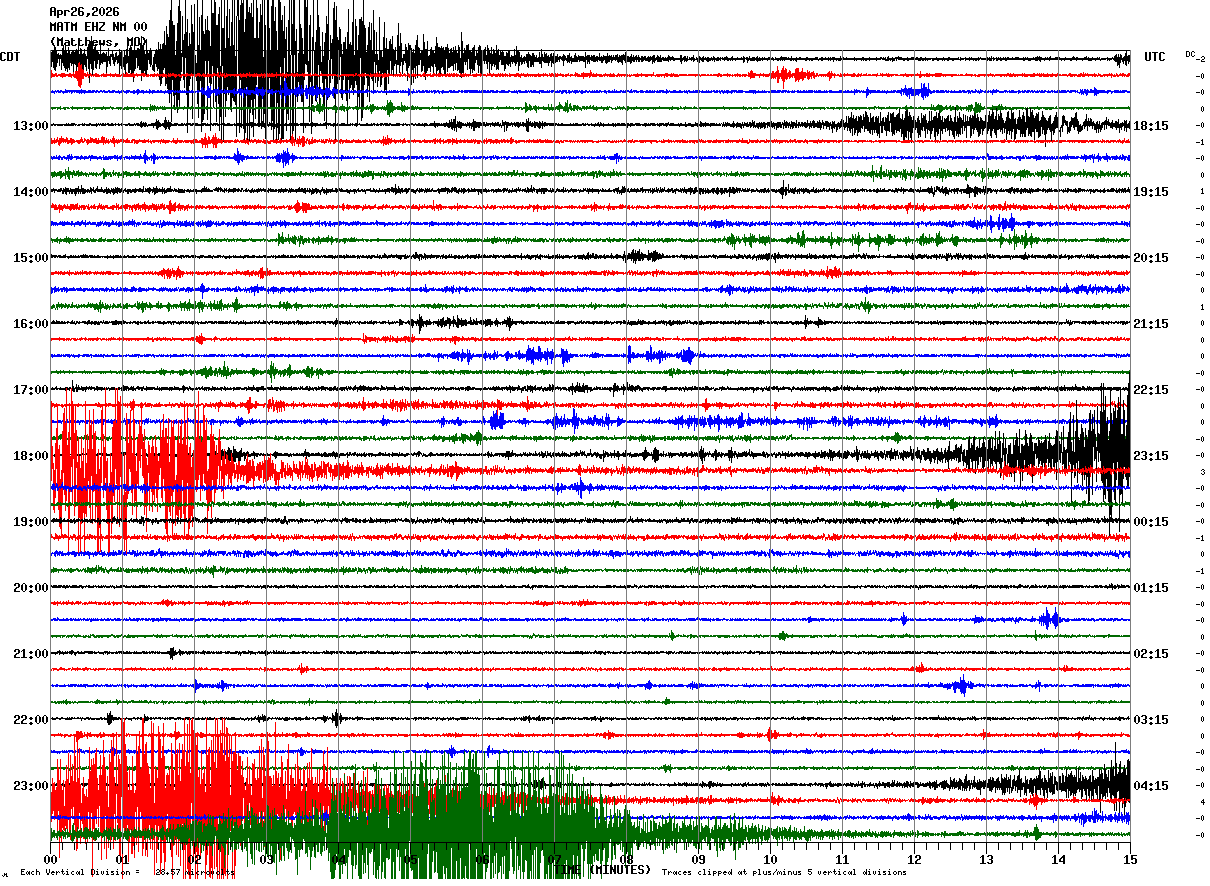Click the UTC timezone label
The image size is (1210, 886).
coord(1155,57)
